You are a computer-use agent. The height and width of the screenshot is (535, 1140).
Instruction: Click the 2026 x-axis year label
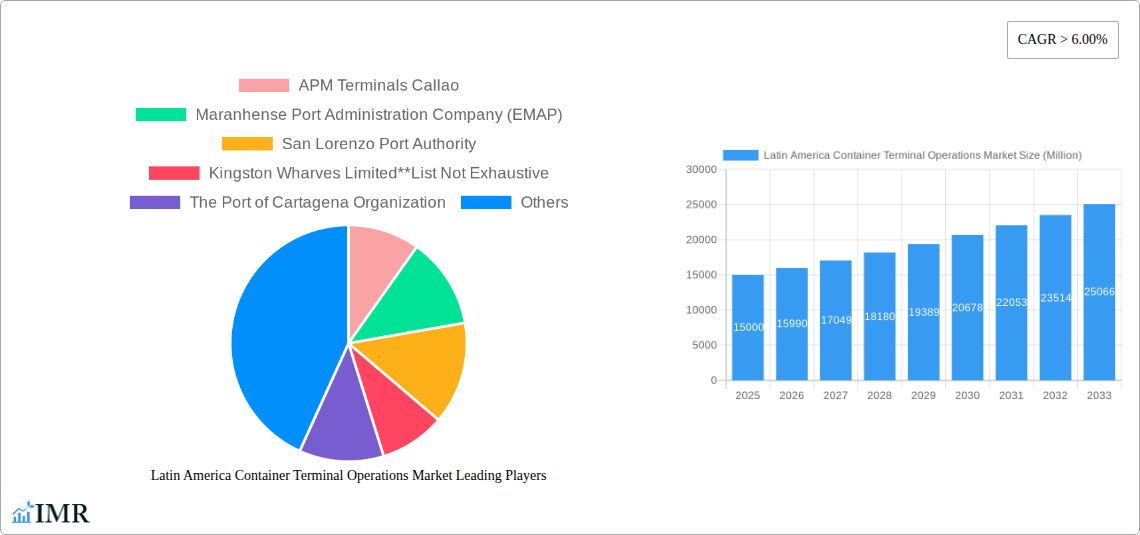792,395
